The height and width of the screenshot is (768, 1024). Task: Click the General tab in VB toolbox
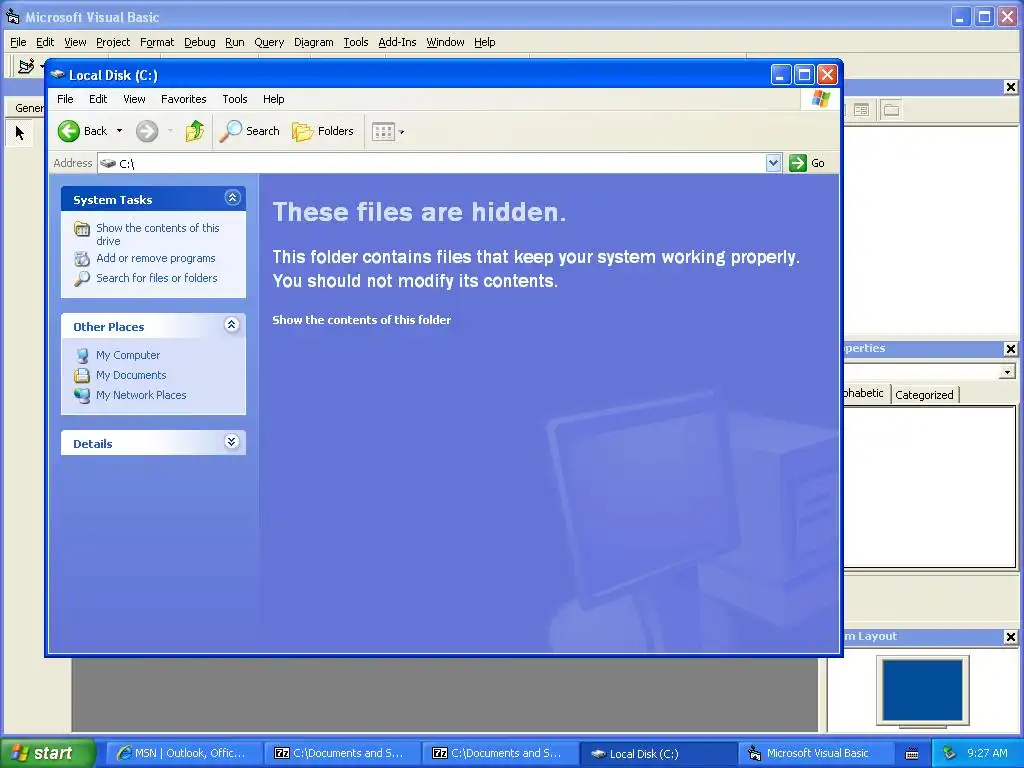pyautogui.click(x=29, y=108)
